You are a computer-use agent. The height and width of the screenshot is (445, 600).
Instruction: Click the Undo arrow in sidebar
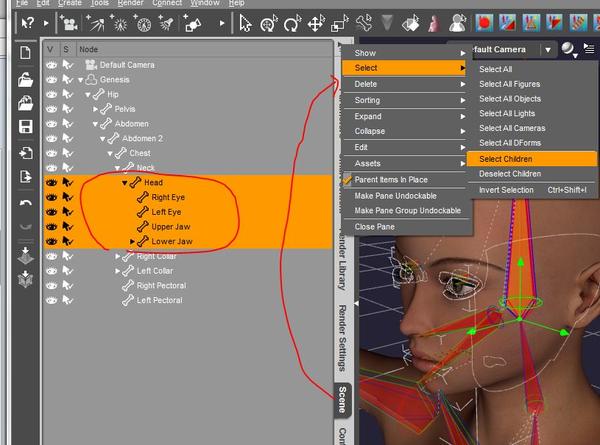pos(26,203)
